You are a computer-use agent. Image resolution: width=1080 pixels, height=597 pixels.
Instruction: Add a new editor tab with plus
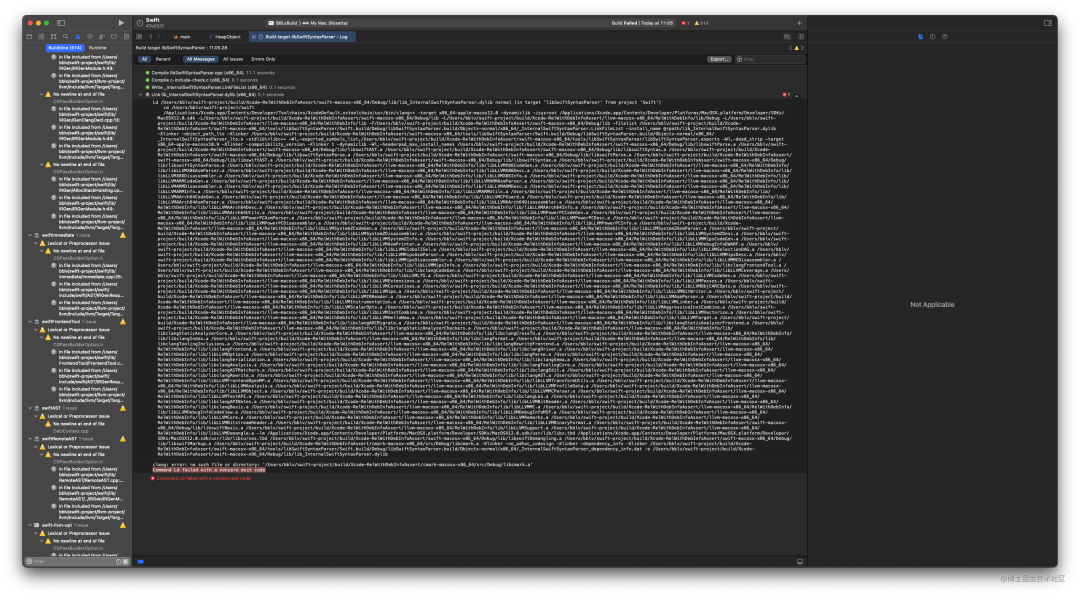(799, 23)
